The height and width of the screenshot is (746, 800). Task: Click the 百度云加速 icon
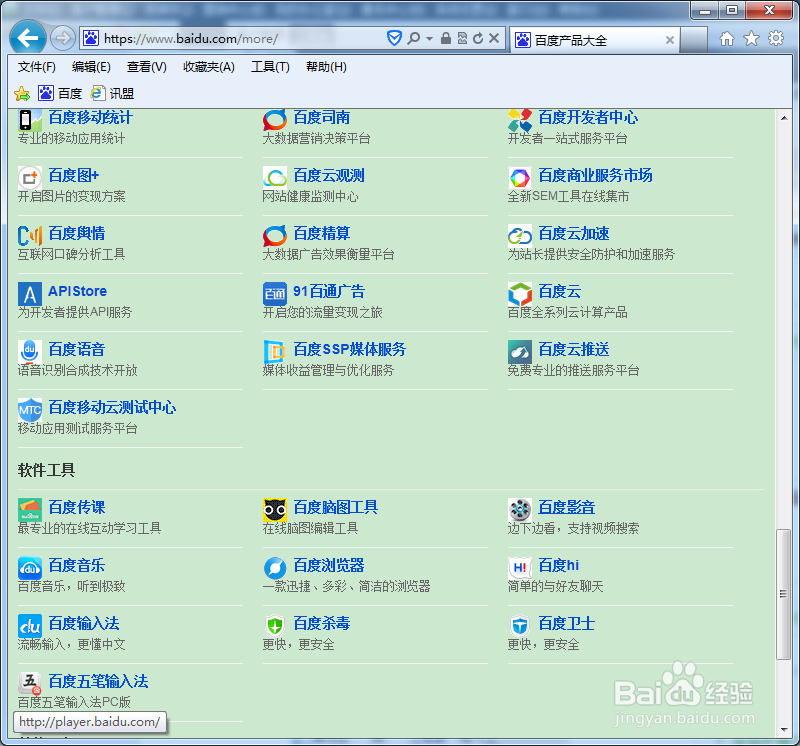pos(520,236)
